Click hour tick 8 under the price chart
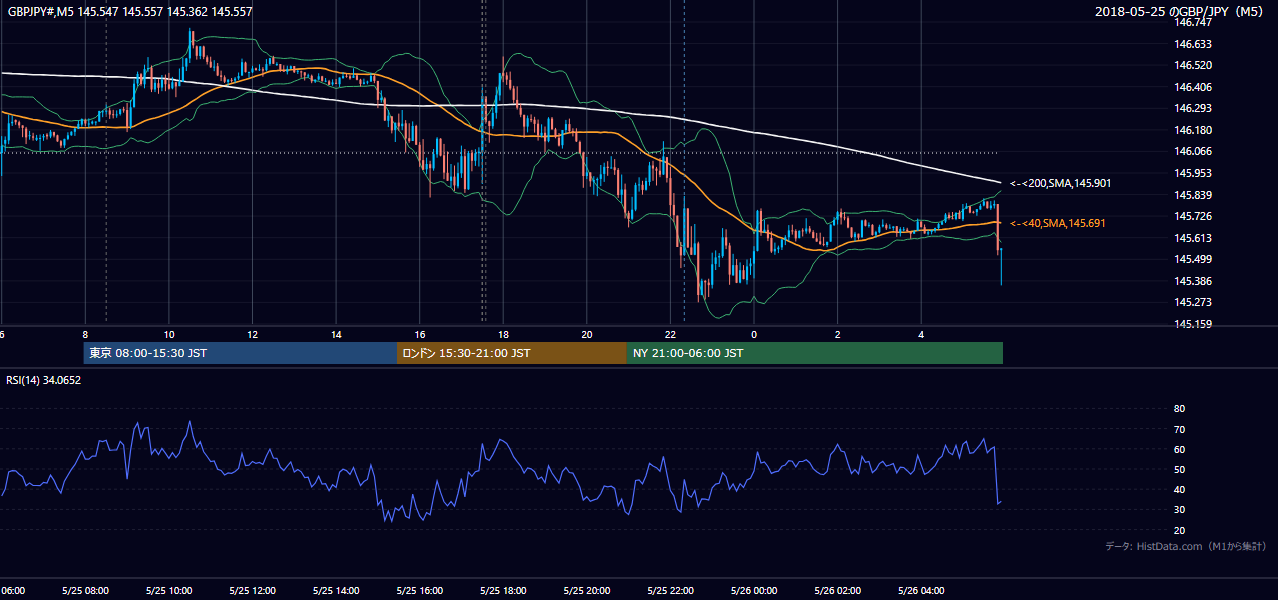Screen dimensions: 1278x600 click(x=85, y=334)
